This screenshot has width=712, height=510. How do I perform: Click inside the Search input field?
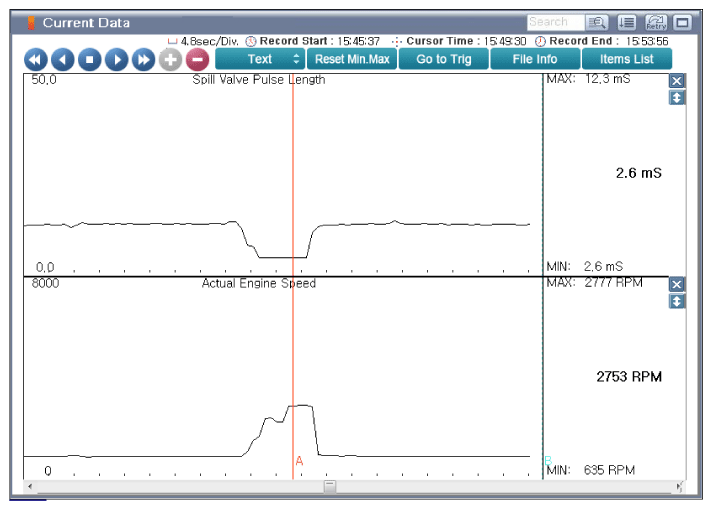[556, 22]
